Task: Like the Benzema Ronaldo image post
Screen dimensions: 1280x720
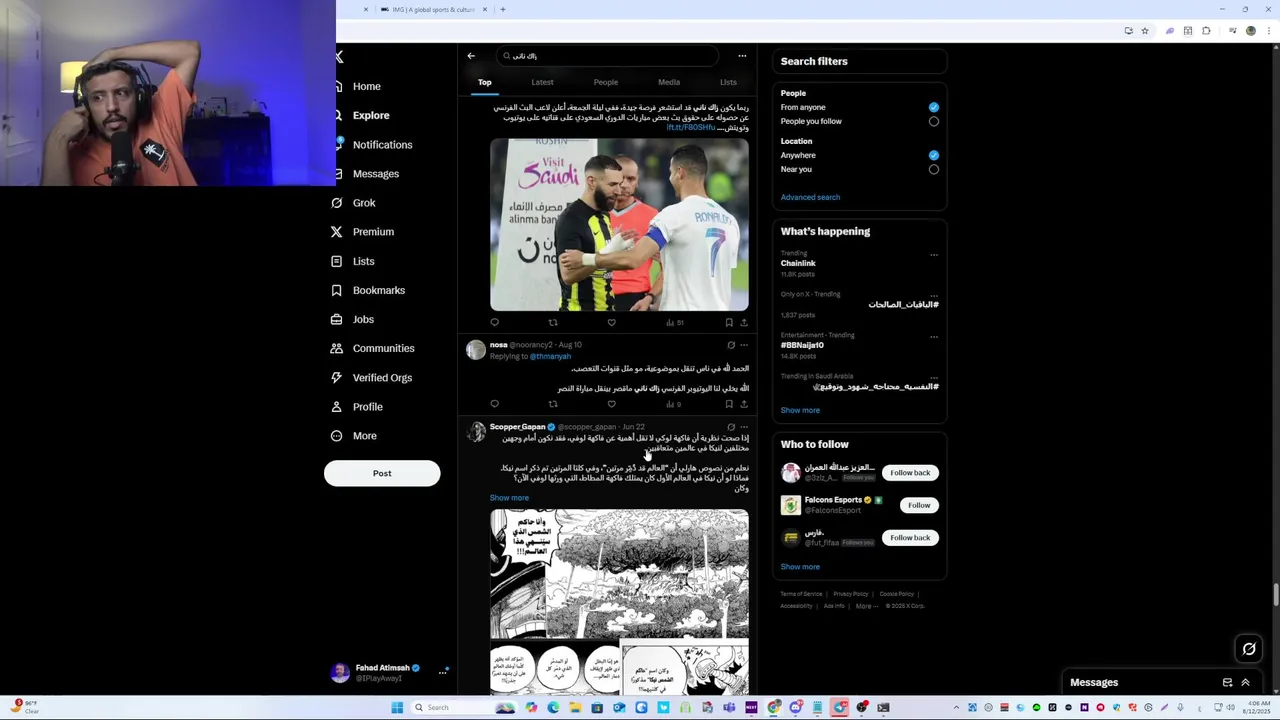Action: point(611,322)
